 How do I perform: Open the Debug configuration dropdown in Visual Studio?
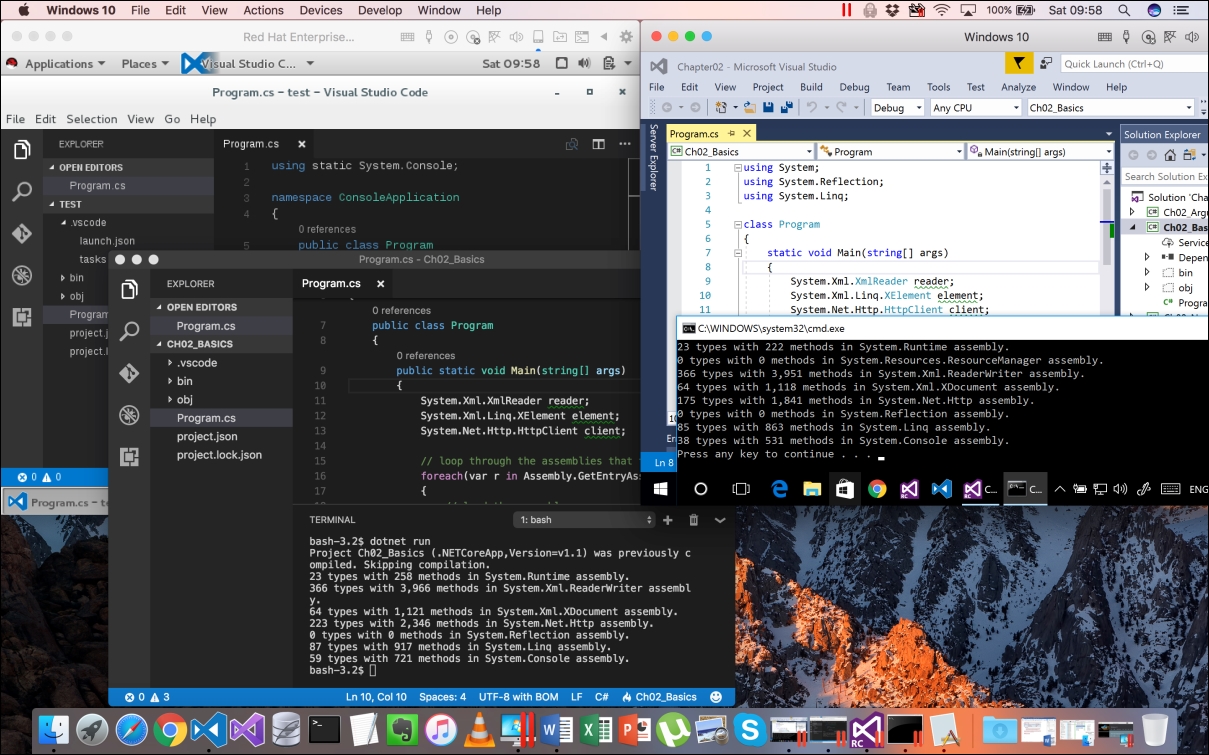pyautogui.click(x=898, y=108)
